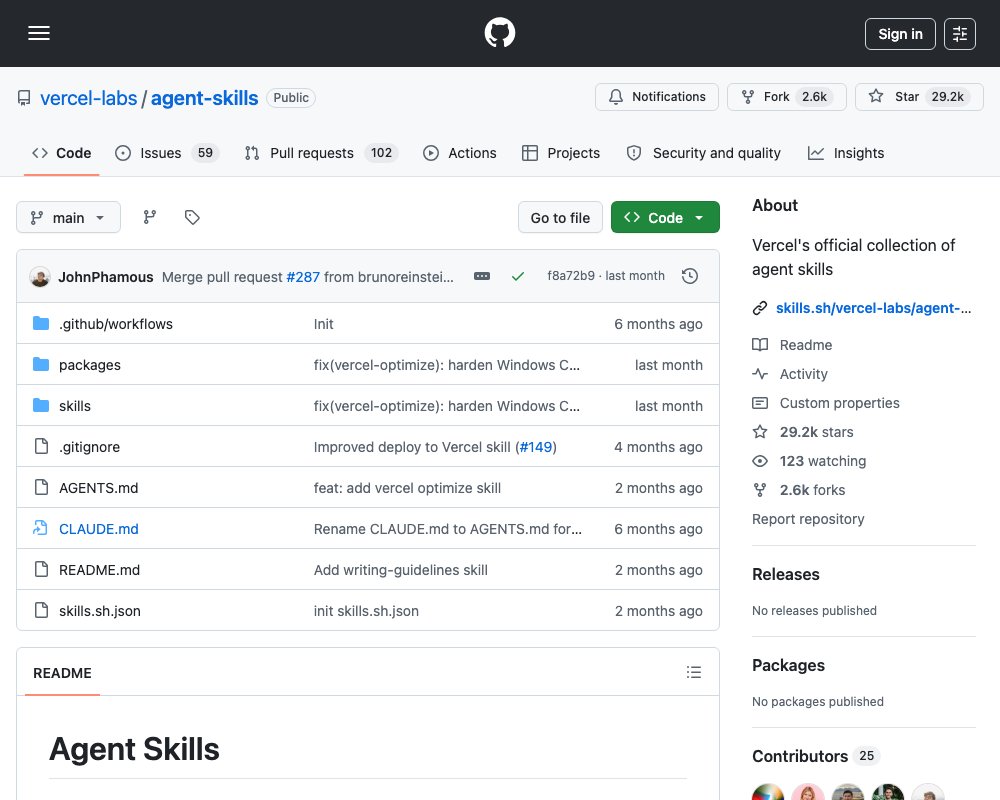The width and height of the screenshot is (1000, 800).
Task: Open the packages folder
Action: [90, 365]
